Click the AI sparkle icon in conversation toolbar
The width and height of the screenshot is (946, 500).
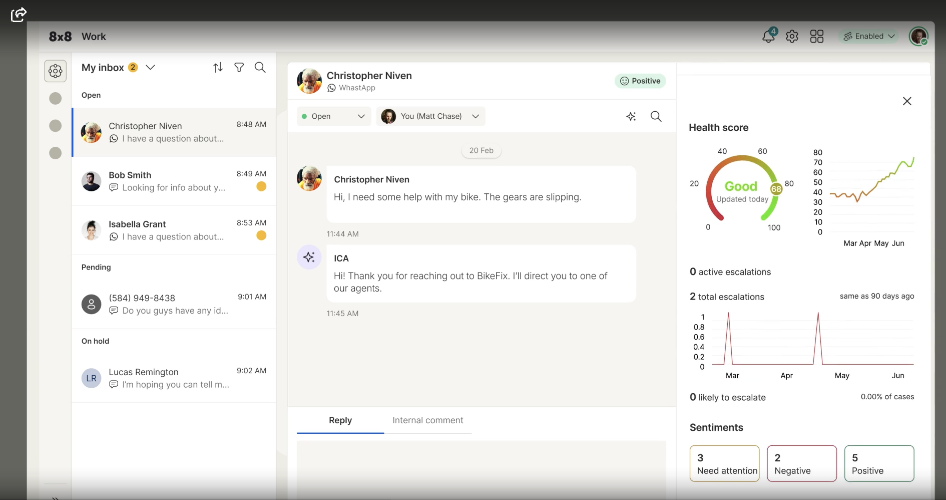(631, 116)
